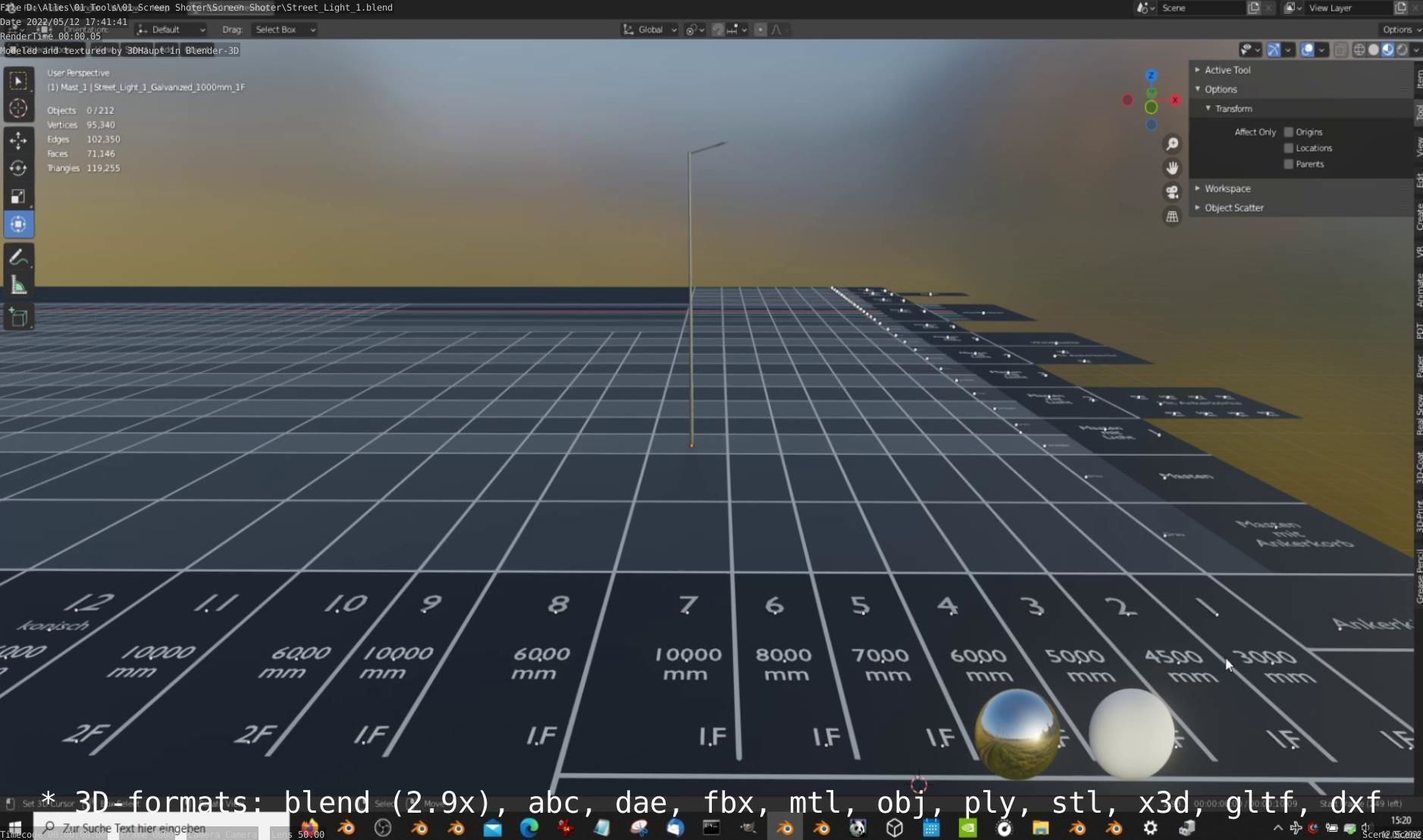
Task: Switch perspective/orthographic with the grid icon
Action: point(1172,217)
